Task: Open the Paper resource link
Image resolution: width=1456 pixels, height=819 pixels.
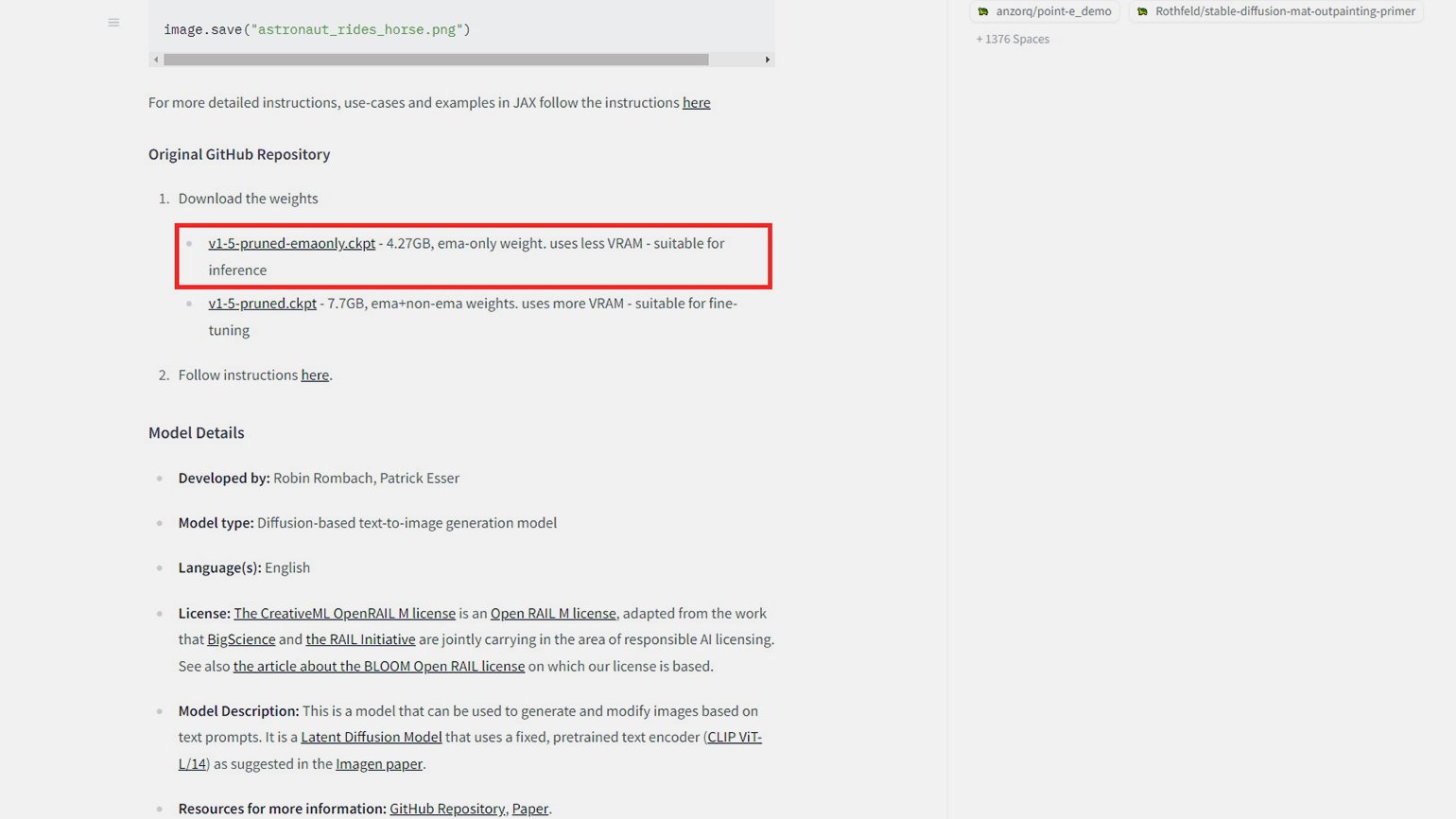Action: pos(529,810)
